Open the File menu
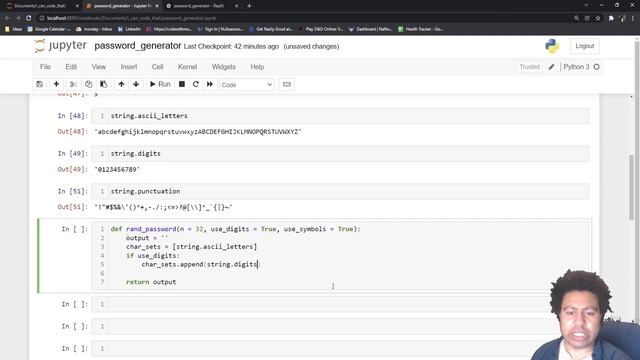 [45, 67]
